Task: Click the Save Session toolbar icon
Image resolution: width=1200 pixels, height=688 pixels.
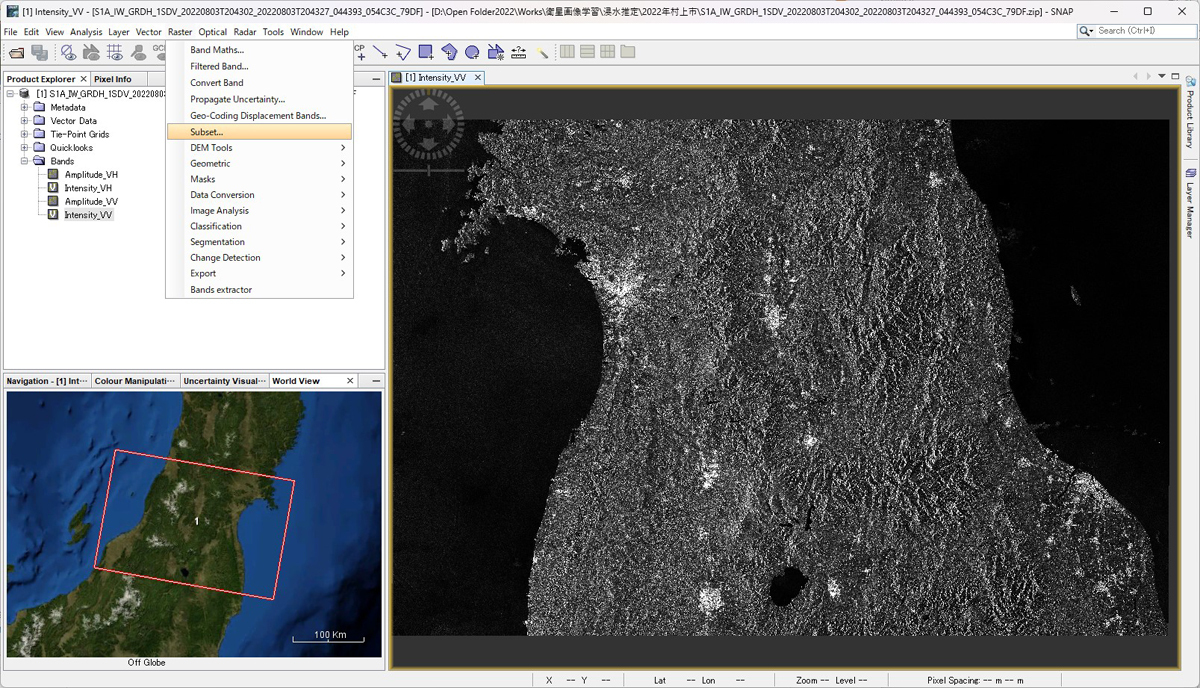Action: pos(40,52)
